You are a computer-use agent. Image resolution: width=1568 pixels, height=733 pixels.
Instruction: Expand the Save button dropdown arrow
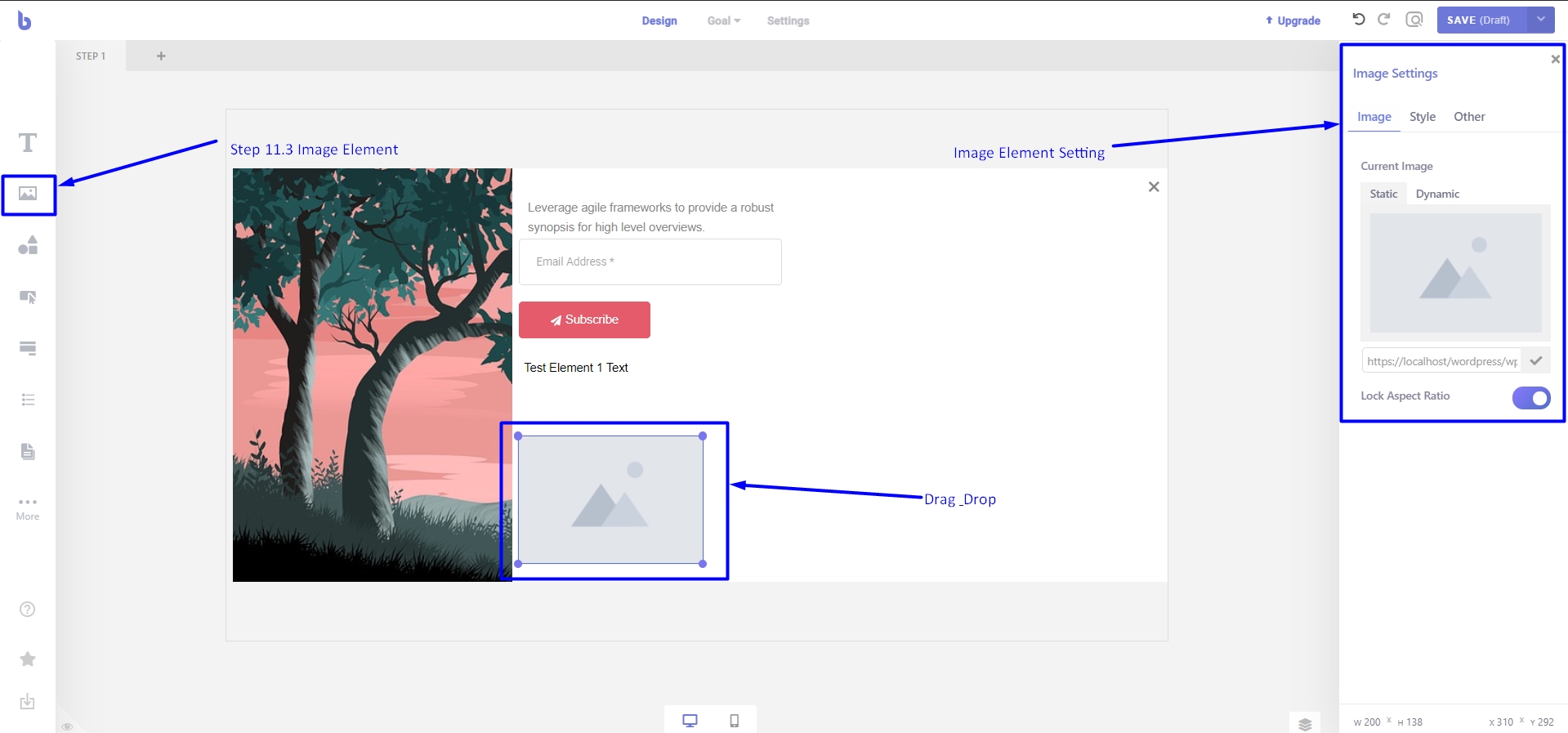point(1540,20)
